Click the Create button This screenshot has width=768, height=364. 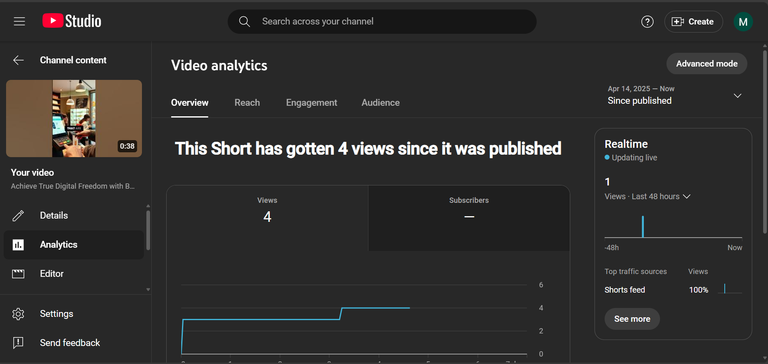693,22
